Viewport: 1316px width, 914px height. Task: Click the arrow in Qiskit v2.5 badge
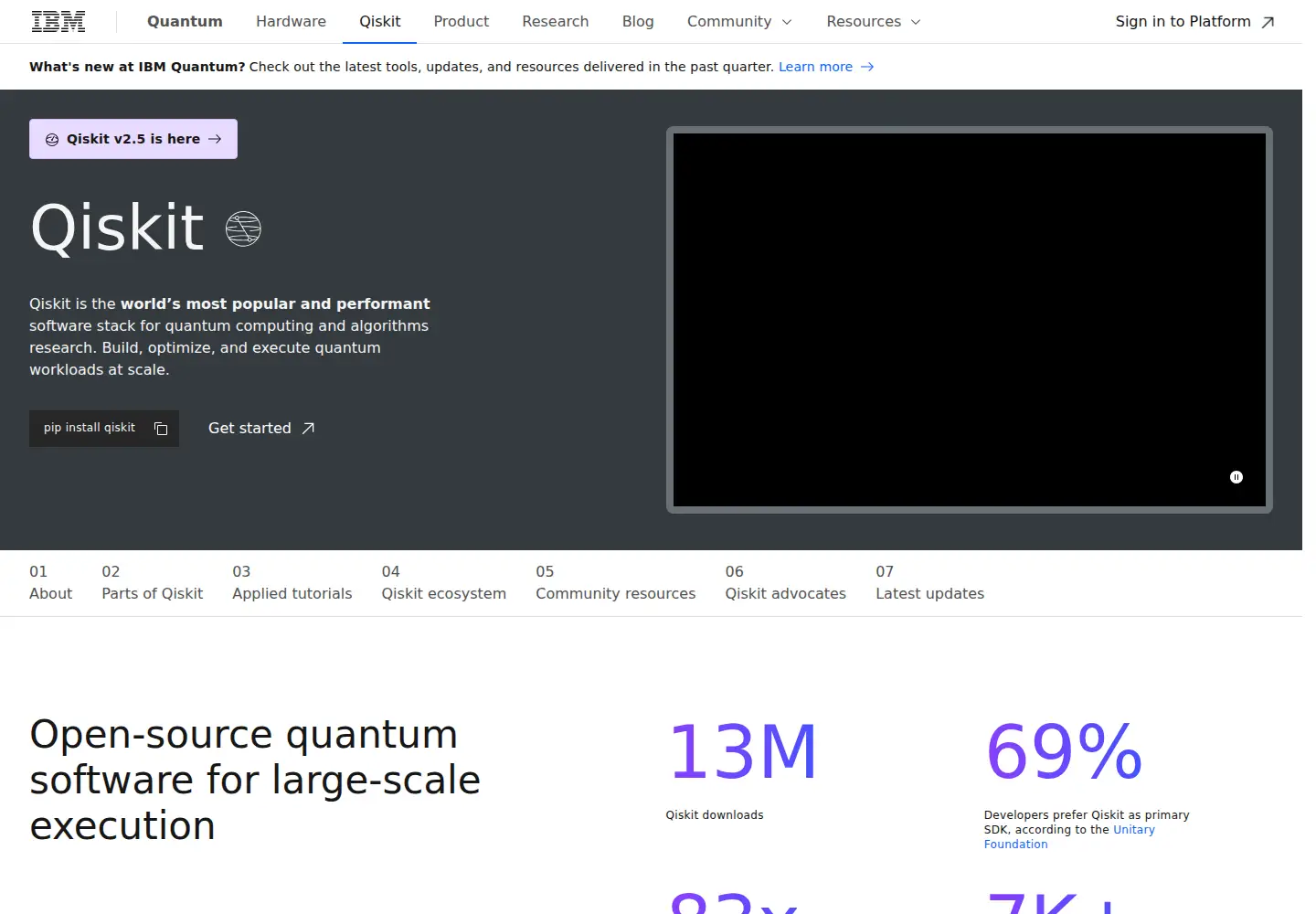pyautogui.click(x=215, y=139)
